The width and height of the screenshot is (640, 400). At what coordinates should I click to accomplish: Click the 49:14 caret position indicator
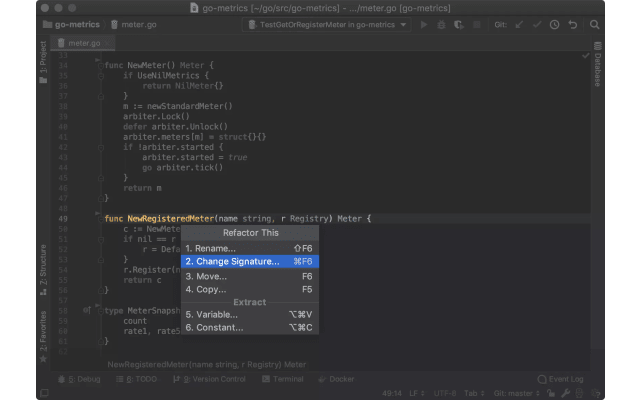pos(392,393)
